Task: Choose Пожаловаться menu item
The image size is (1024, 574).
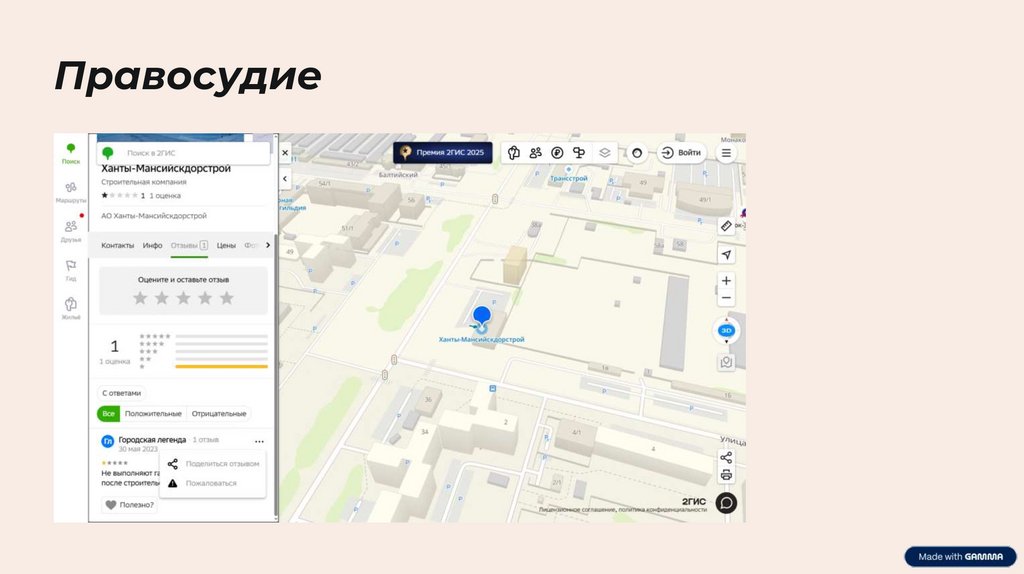Action: pyautogui.click(x=213, y=483)
